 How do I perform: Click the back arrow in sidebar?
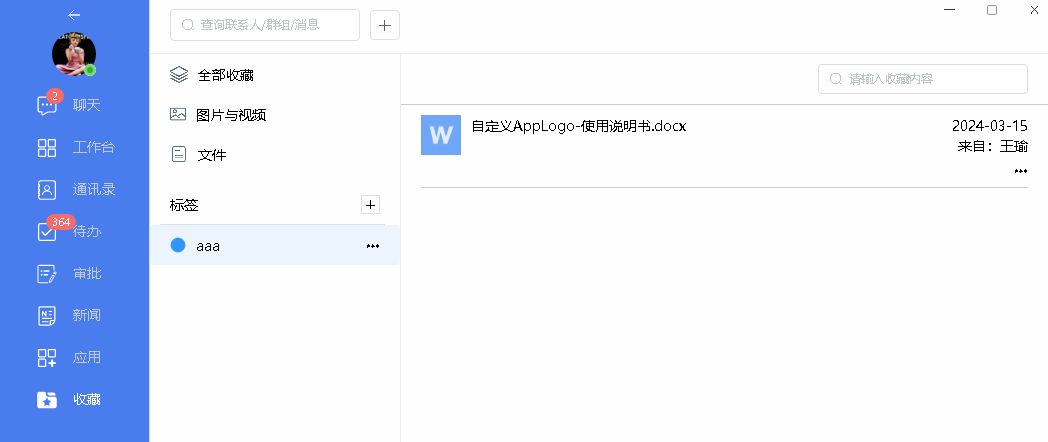[74, 15]
